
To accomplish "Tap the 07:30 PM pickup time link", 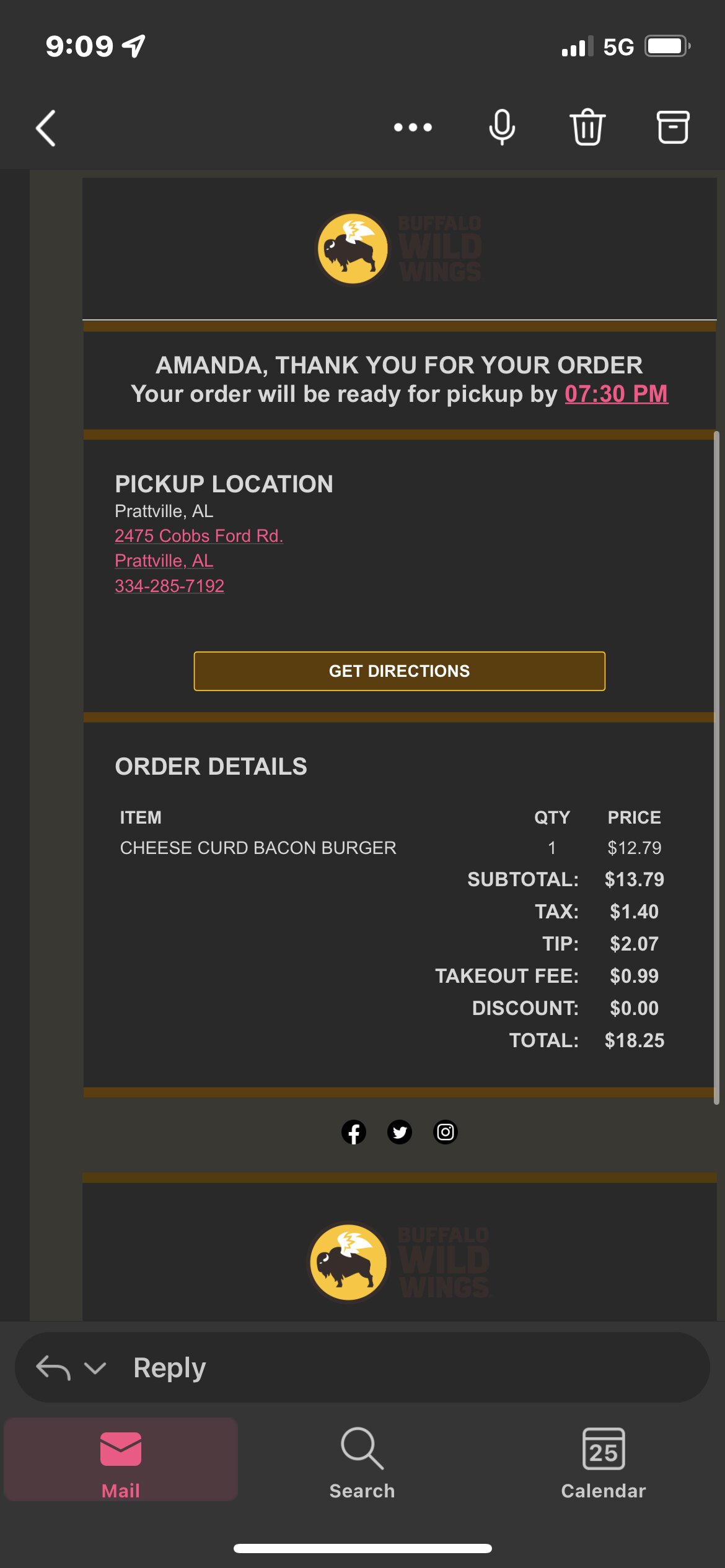I will (617, 394).
